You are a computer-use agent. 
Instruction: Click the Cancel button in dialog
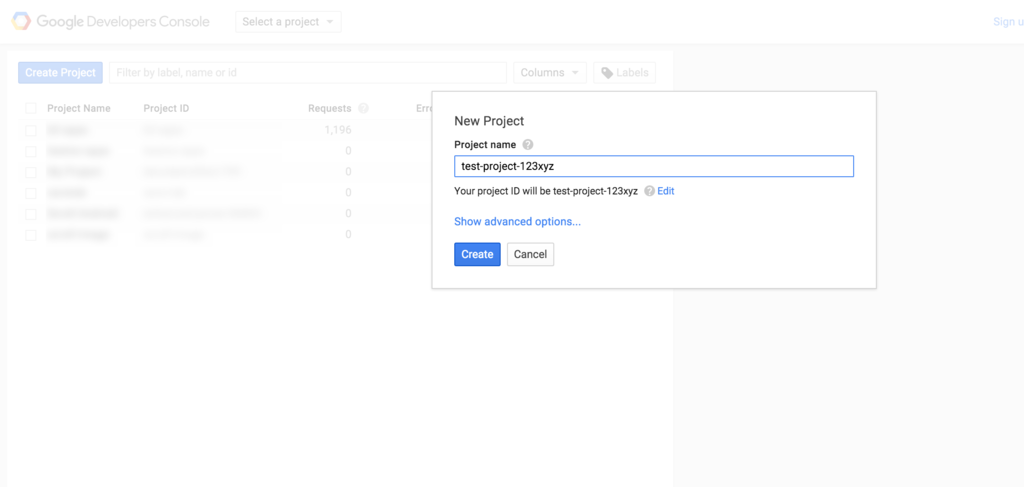tap(530, 255)
